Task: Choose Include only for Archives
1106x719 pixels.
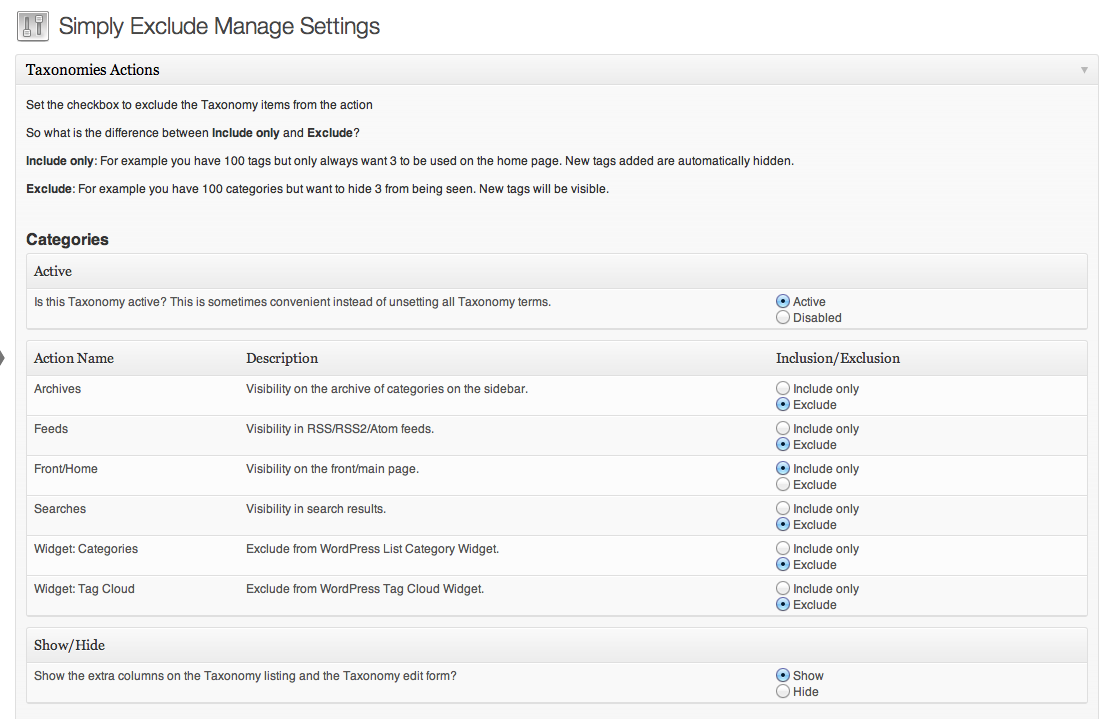Action: point(783,388)
